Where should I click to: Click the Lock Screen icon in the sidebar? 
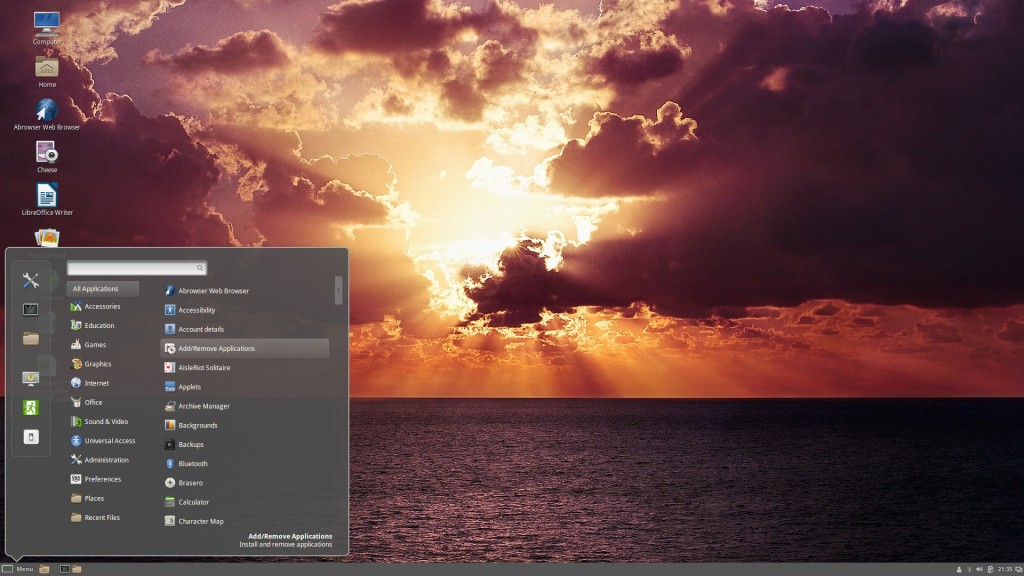[x=30, y=378]
